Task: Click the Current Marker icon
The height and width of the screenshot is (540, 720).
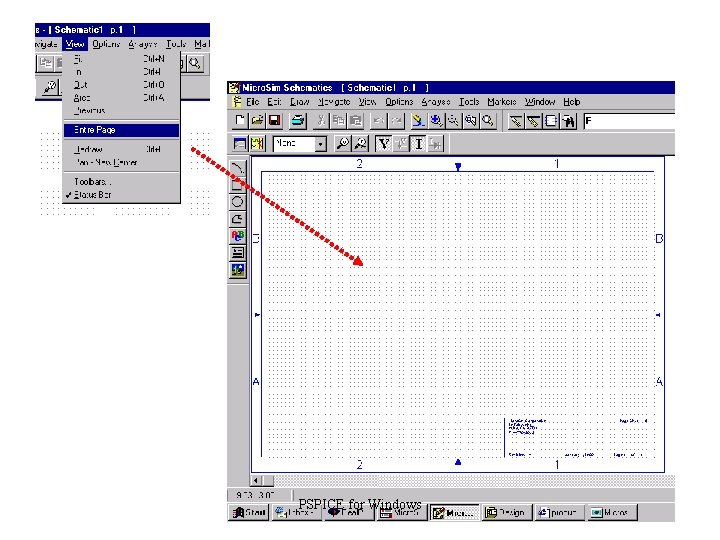Action: click(360, 144)
